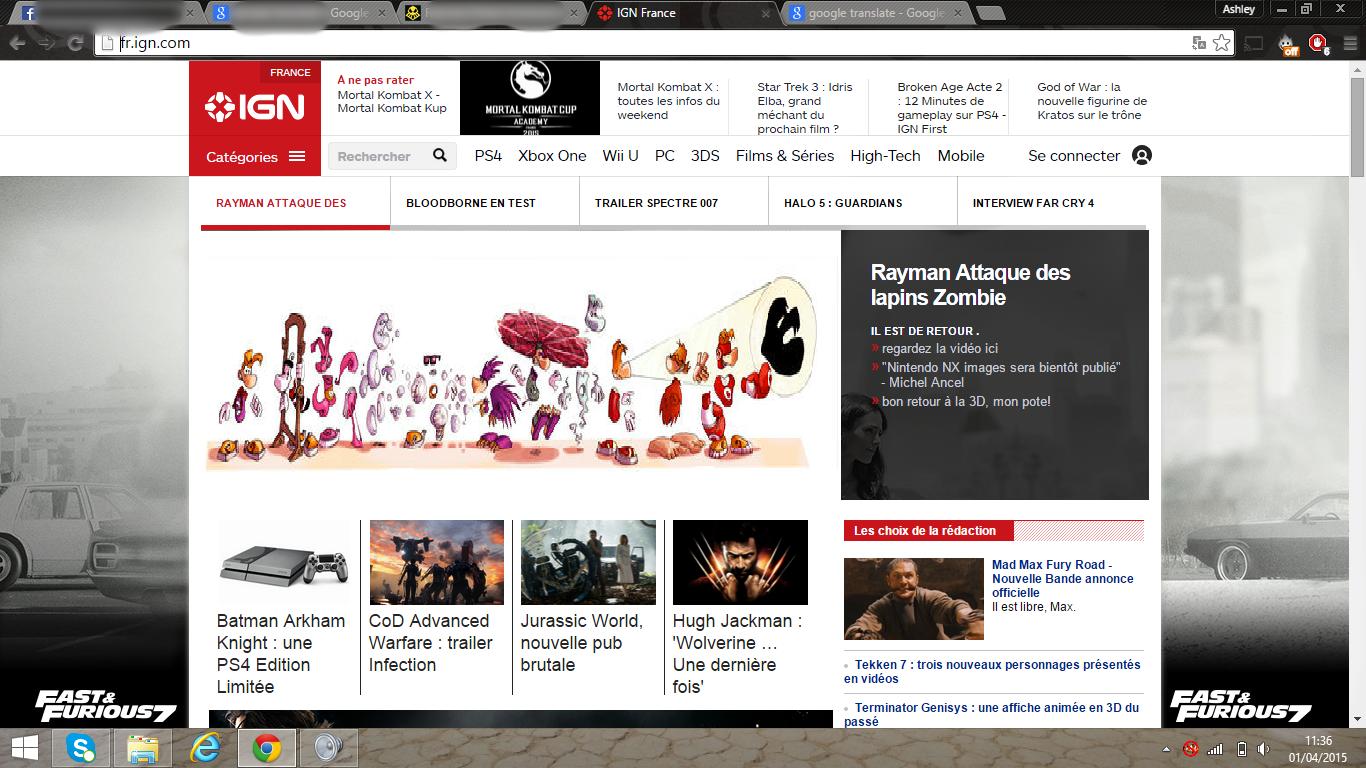Open a new browser tab

pyautogui.click(x=989, y=13)
